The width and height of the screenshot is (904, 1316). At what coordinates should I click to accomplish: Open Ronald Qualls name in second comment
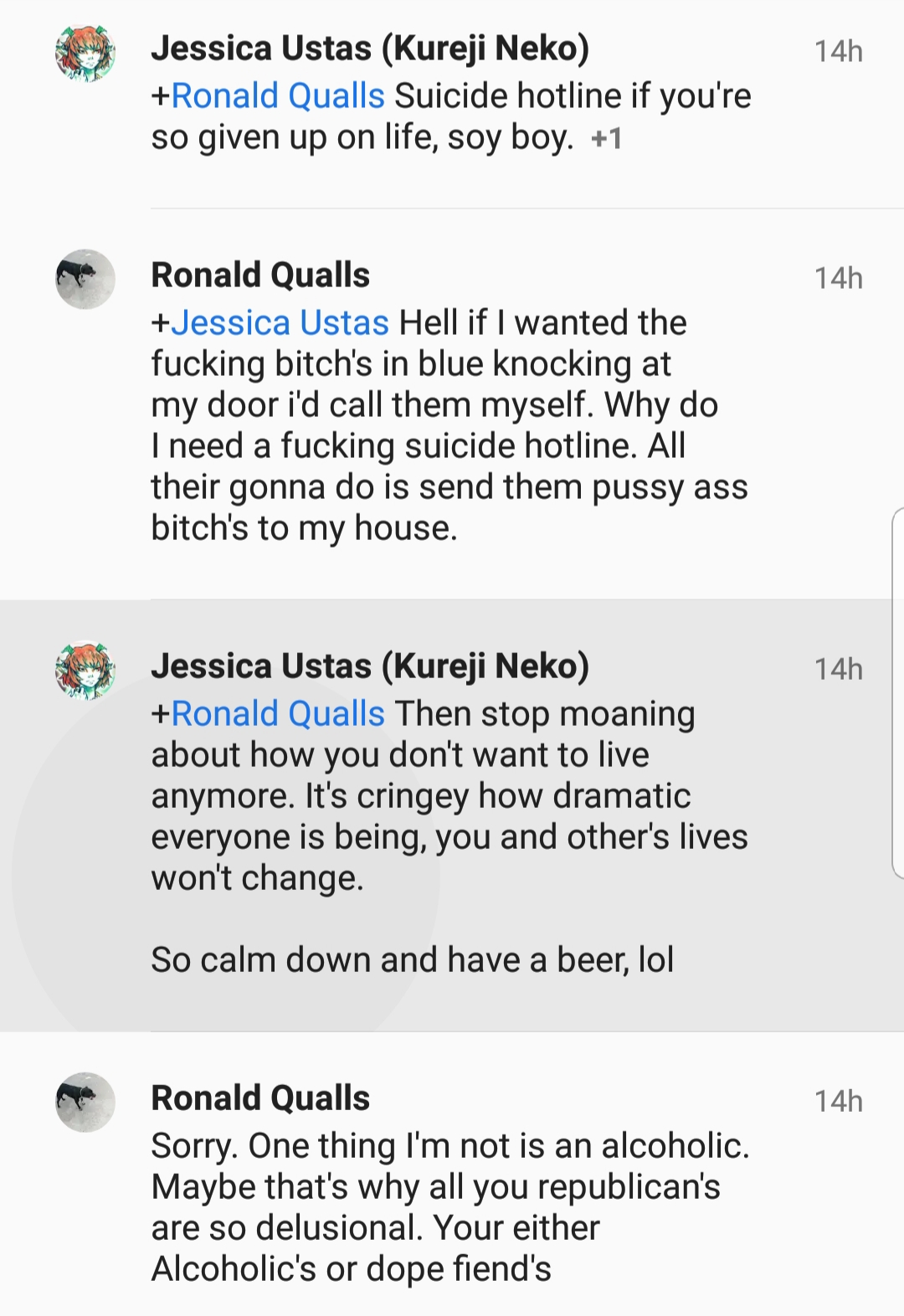point(260,275)
